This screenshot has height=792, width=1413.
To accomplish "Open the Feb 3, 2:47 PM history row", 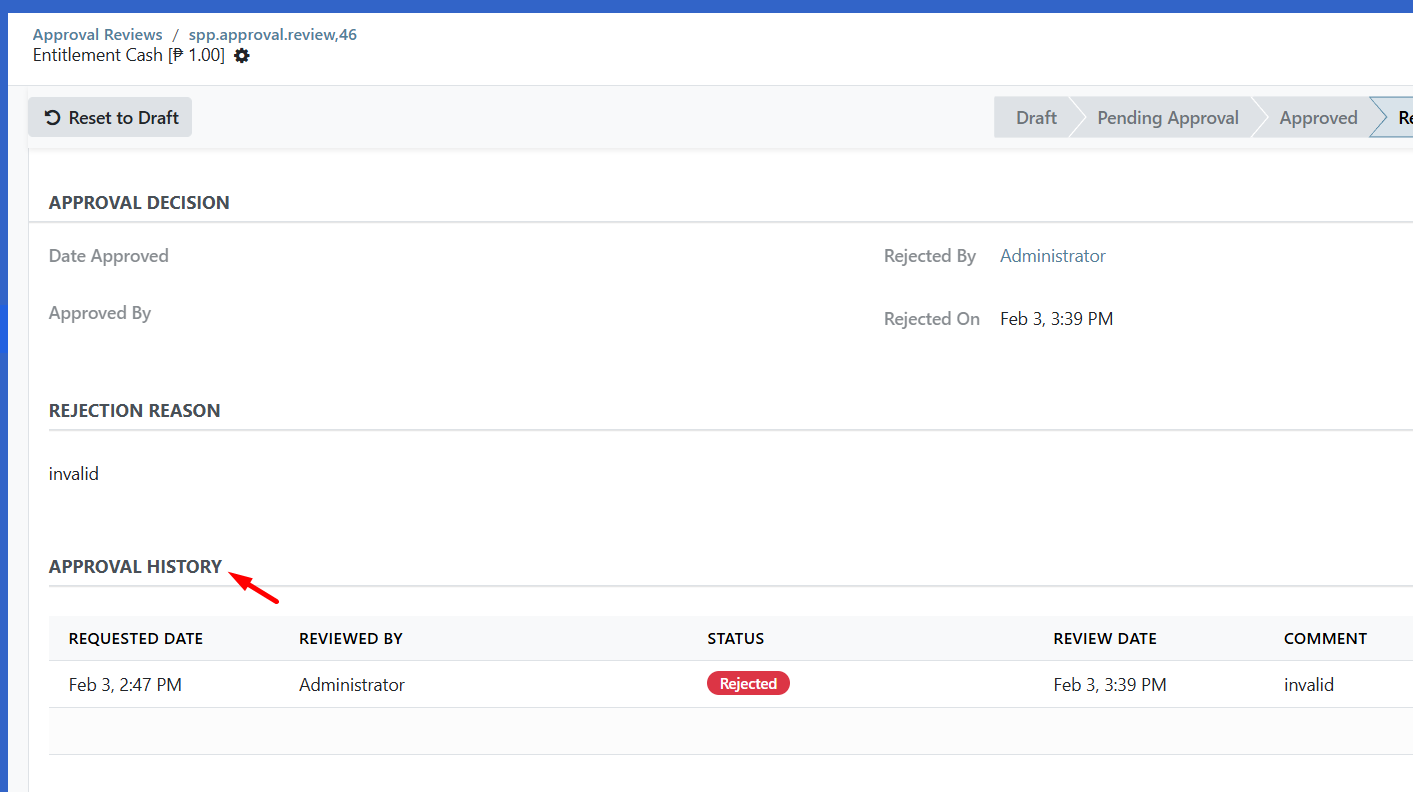I will pos(125,685).
